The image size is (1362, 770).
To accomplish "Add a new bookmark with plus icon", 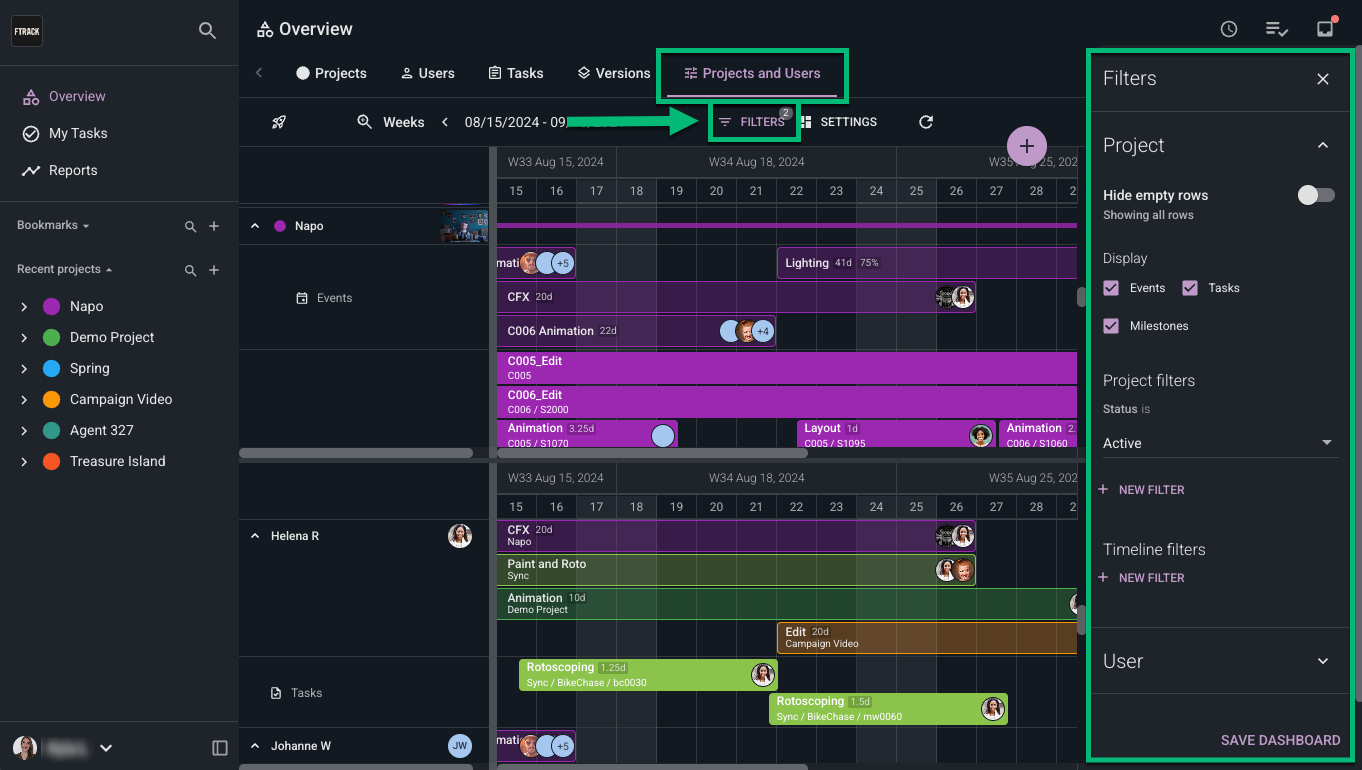I will coord(214,226).
